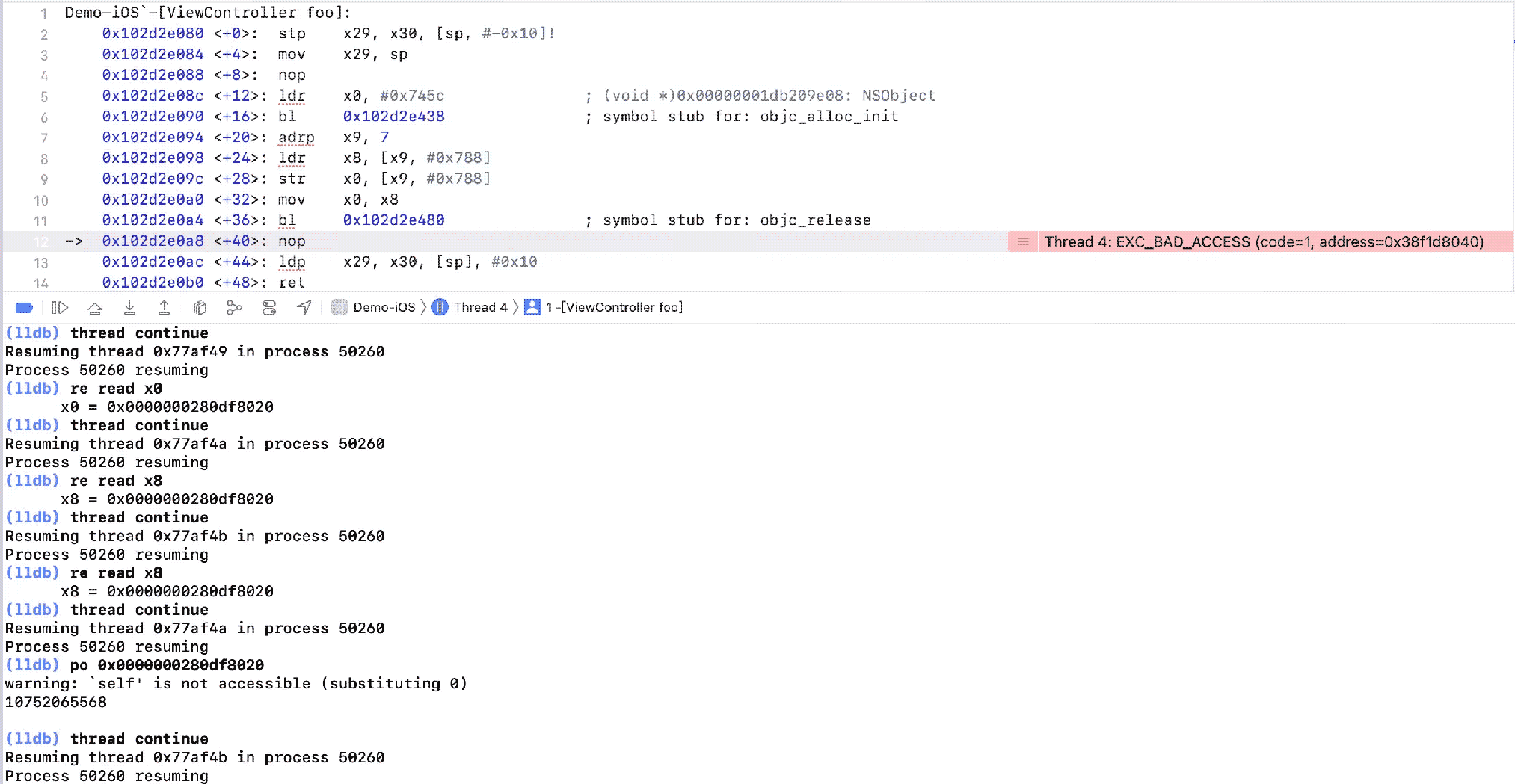Click the 'po 0x0000000280df8020' console command
The image size is (1515, 784).
pos(167,665)
